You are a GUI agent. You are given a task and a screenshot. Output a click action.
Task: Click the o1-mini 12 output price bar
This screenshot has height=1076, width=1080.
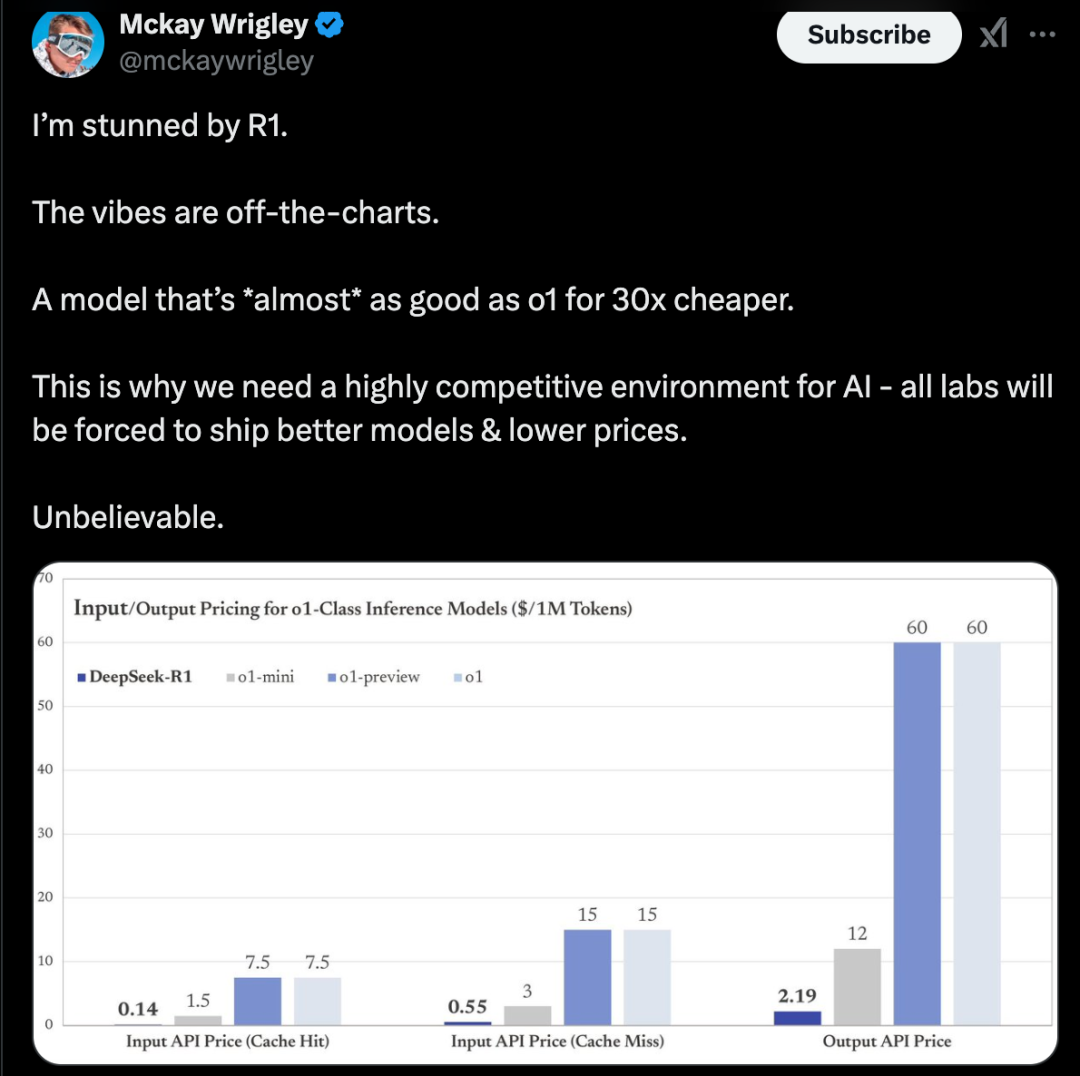[857, 986]
